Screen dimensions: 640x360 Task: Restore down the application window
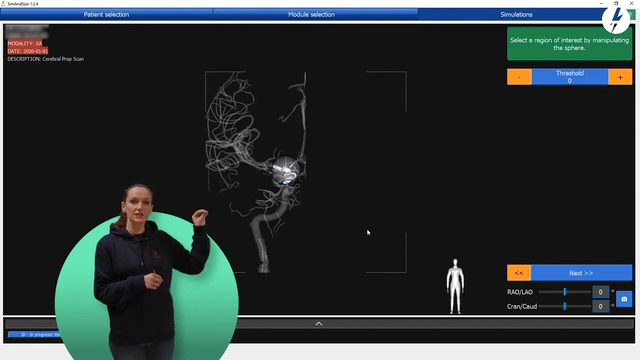click(x=616, y=3)
